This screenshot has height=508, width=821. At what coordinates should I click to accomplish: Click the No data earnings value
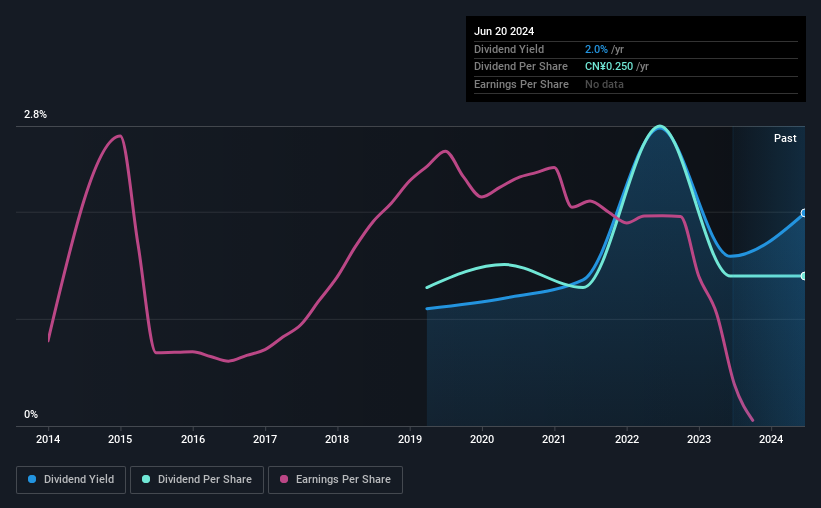(604, 84)
